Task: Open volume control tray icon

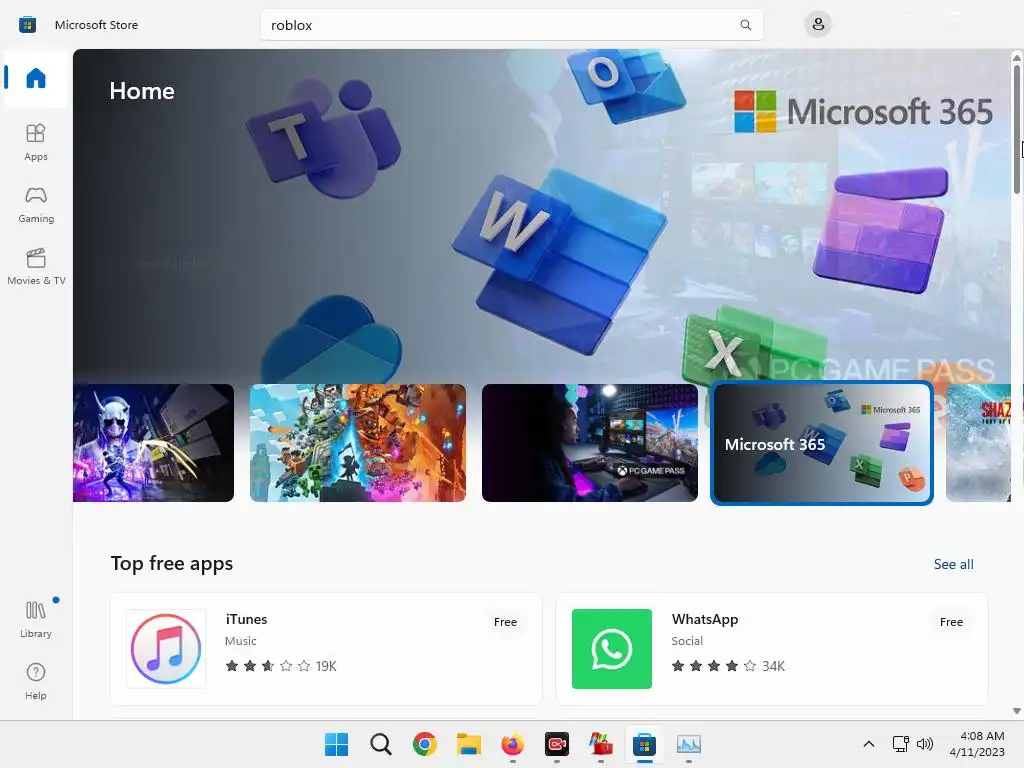Action: (x=925, y=744)
